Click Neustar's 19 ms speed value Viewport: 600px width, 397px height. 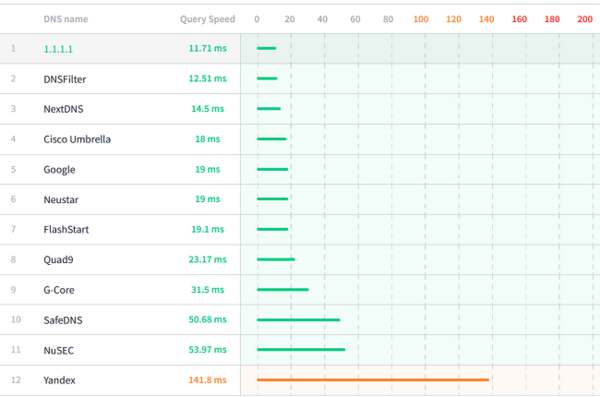pyautogui.click(x=208, y=199)
